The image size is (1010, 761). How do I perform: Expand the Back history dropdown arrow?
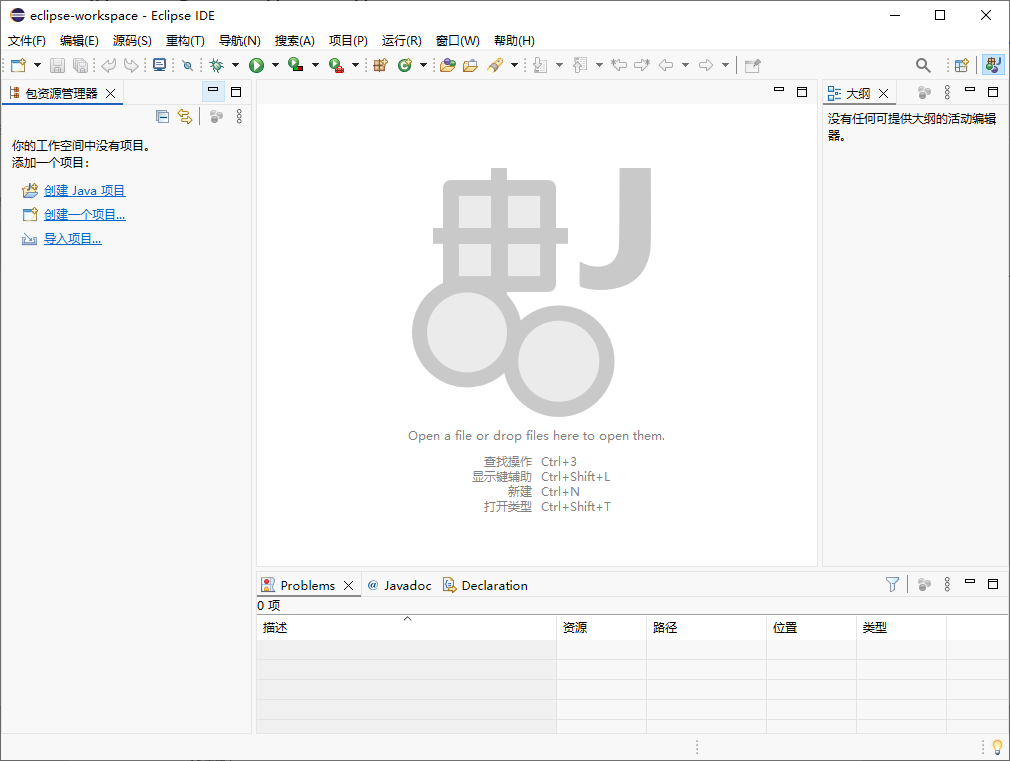click(x=685, y=65)
